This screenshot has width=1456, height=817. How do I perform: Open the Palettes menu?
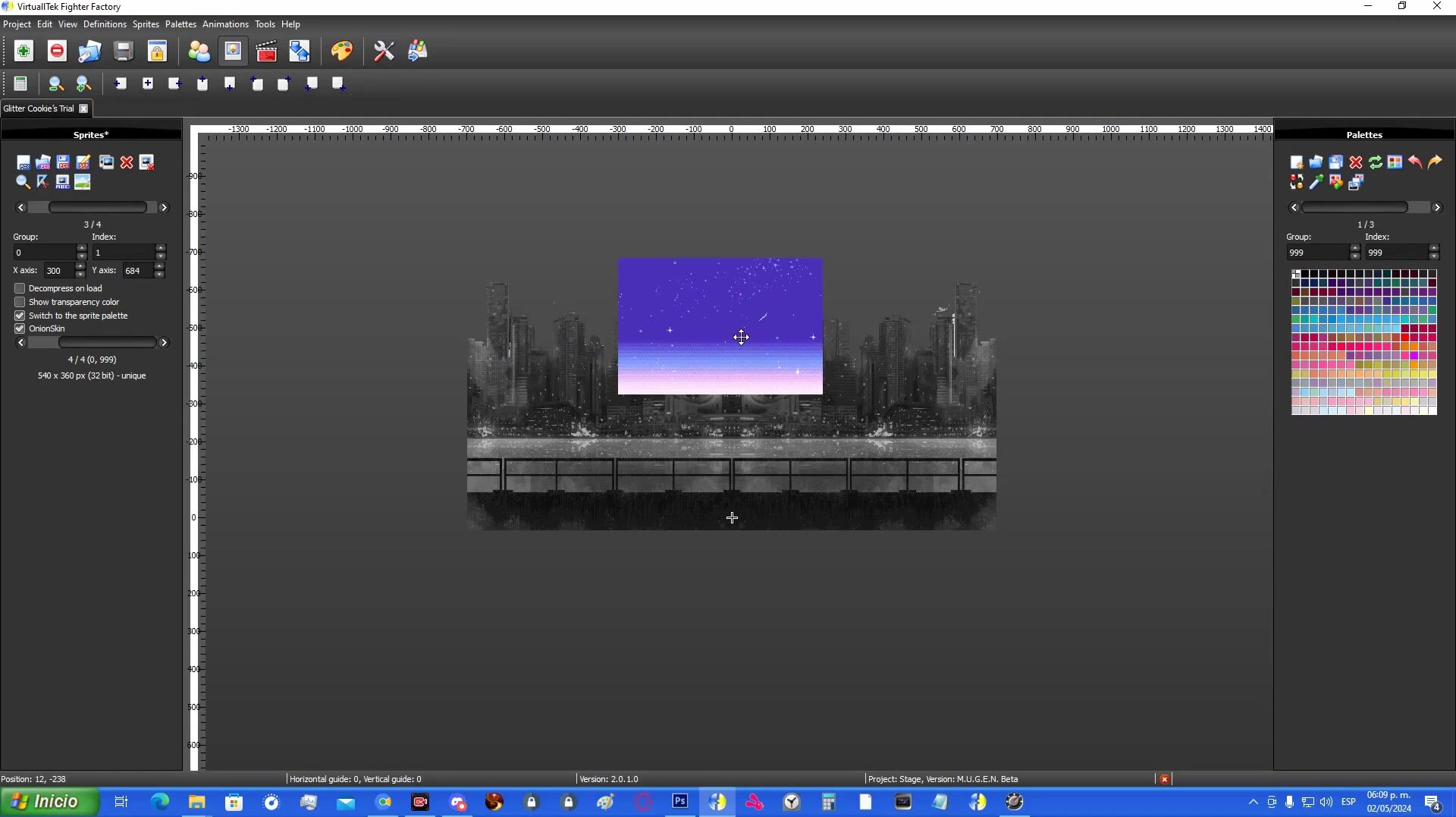click(x=180, y=24)
